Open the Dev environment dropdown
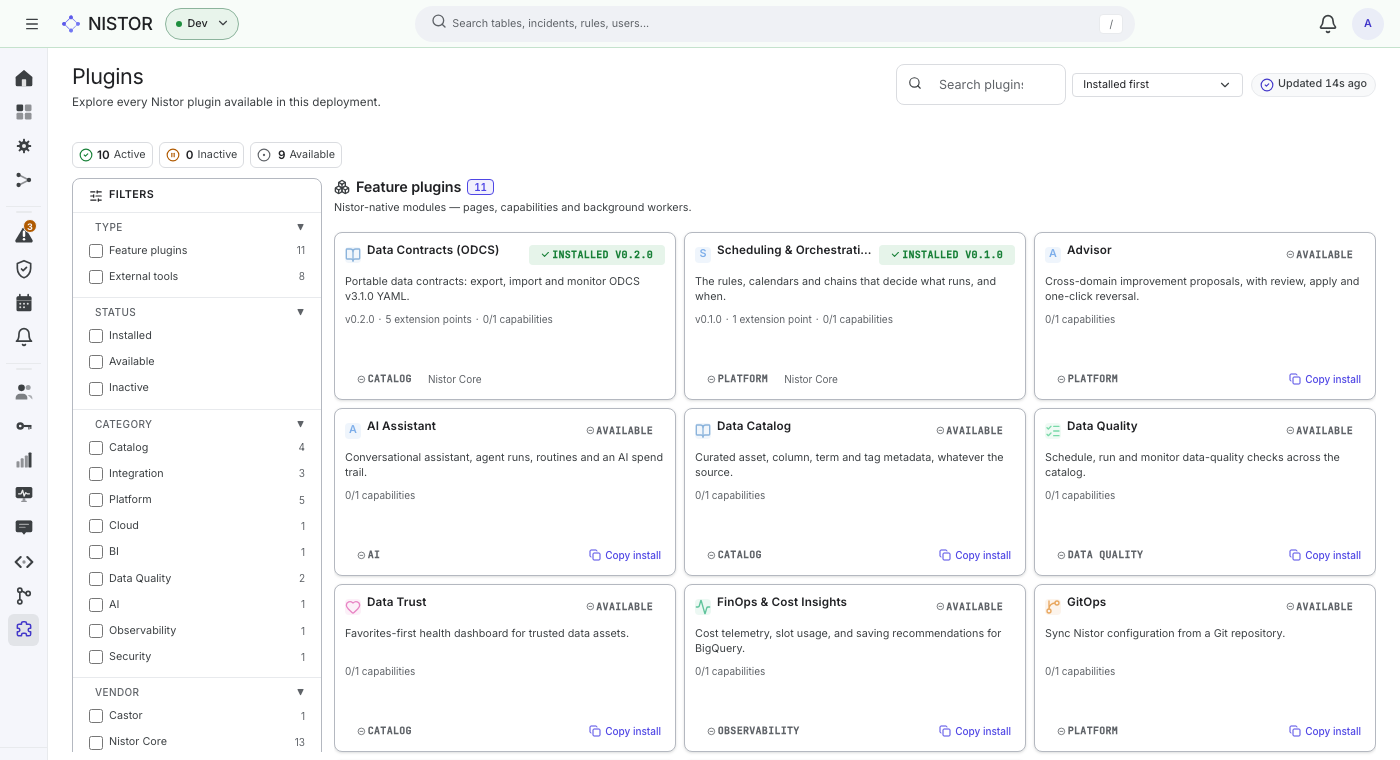 click(202, 24)
